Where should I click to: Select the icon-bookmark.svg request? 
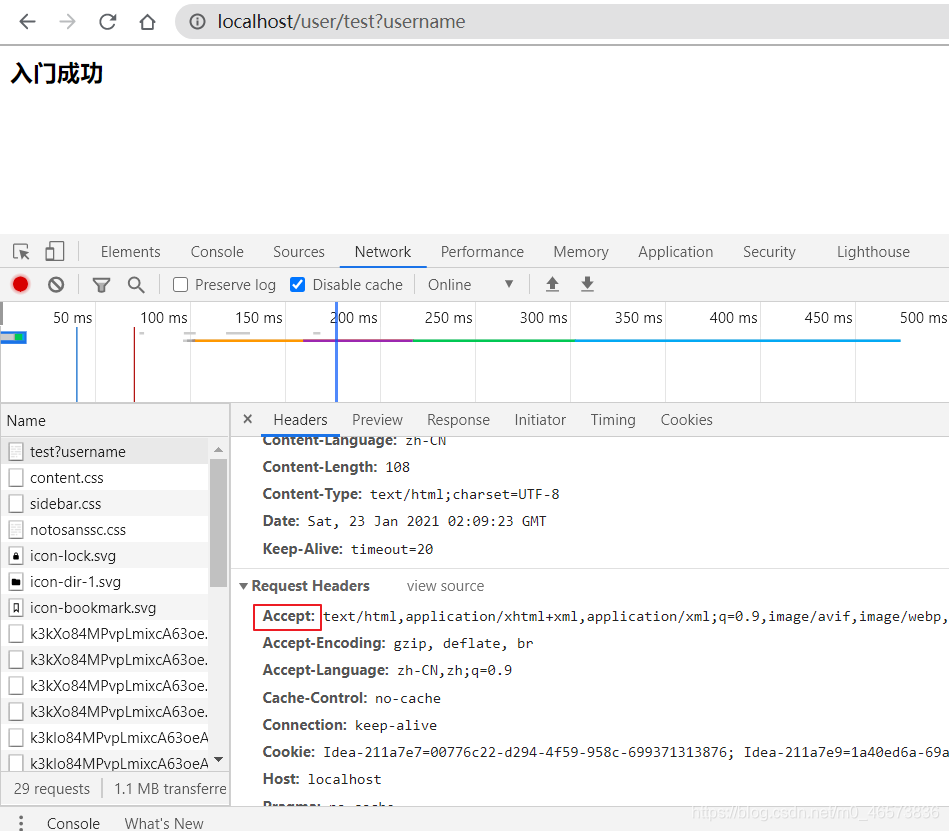coord(105,608)
